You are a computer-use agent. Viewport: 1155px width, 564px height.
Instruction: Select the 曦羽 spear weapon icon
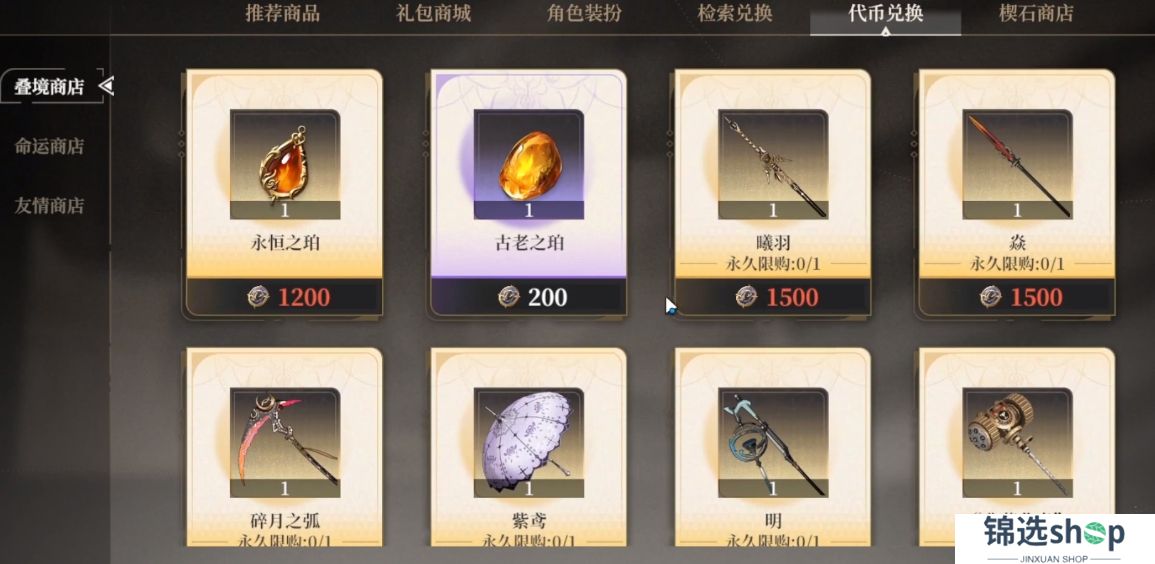coord(773,163)
